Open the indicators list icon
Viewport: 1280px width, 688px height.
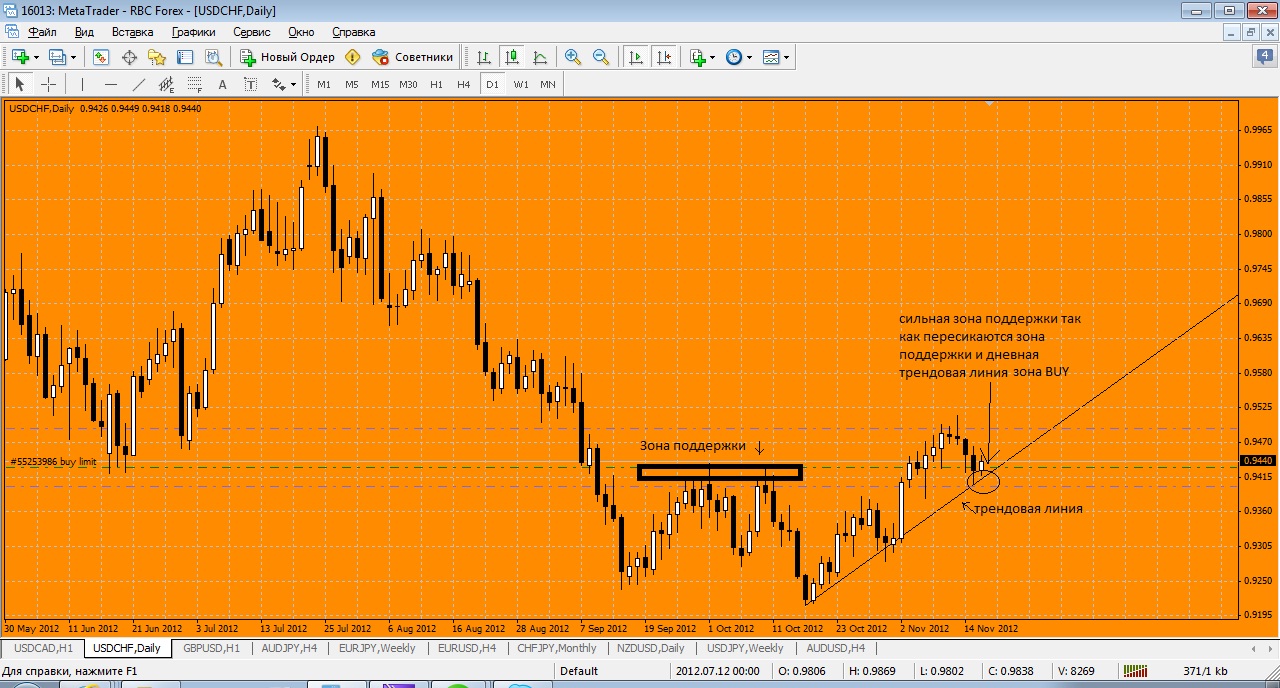(x=697, y=57)
